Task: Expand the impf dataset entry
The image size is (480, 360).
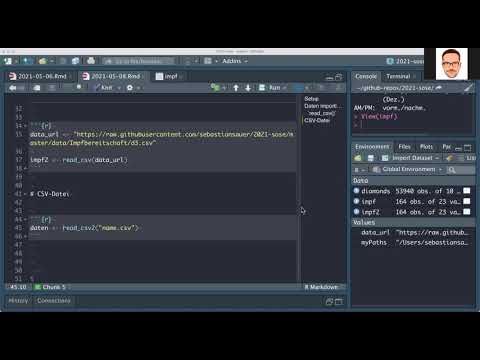Action: click(x=356, y=201)
